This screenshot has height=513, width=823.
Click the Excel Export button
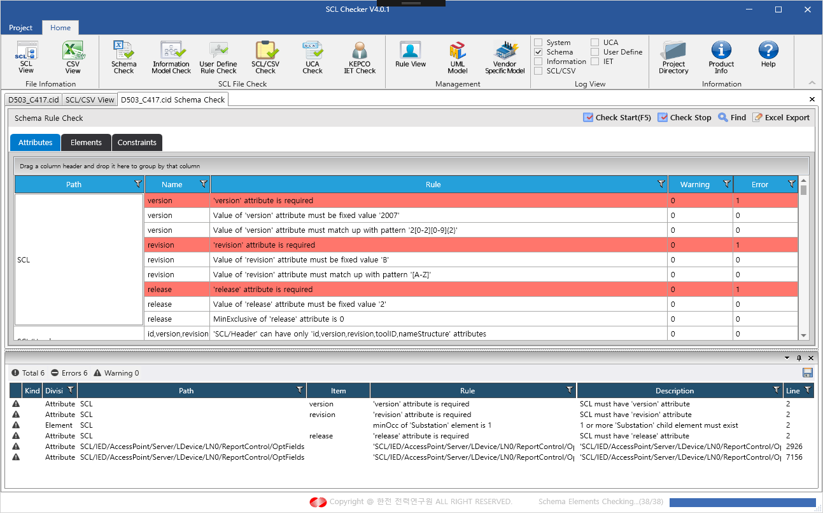[781, 118]
